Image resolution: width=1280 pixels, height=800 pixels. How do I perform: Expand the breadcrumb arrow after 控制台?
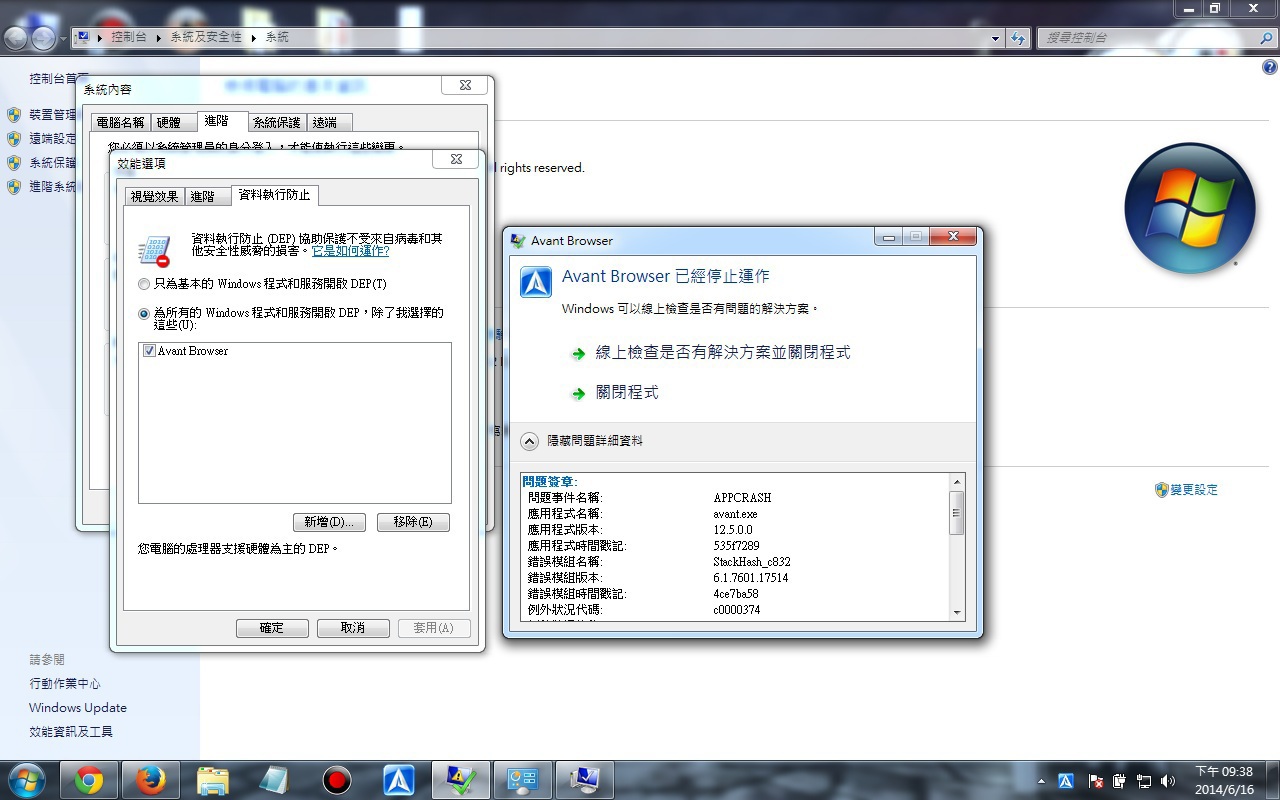coord(158,37)
